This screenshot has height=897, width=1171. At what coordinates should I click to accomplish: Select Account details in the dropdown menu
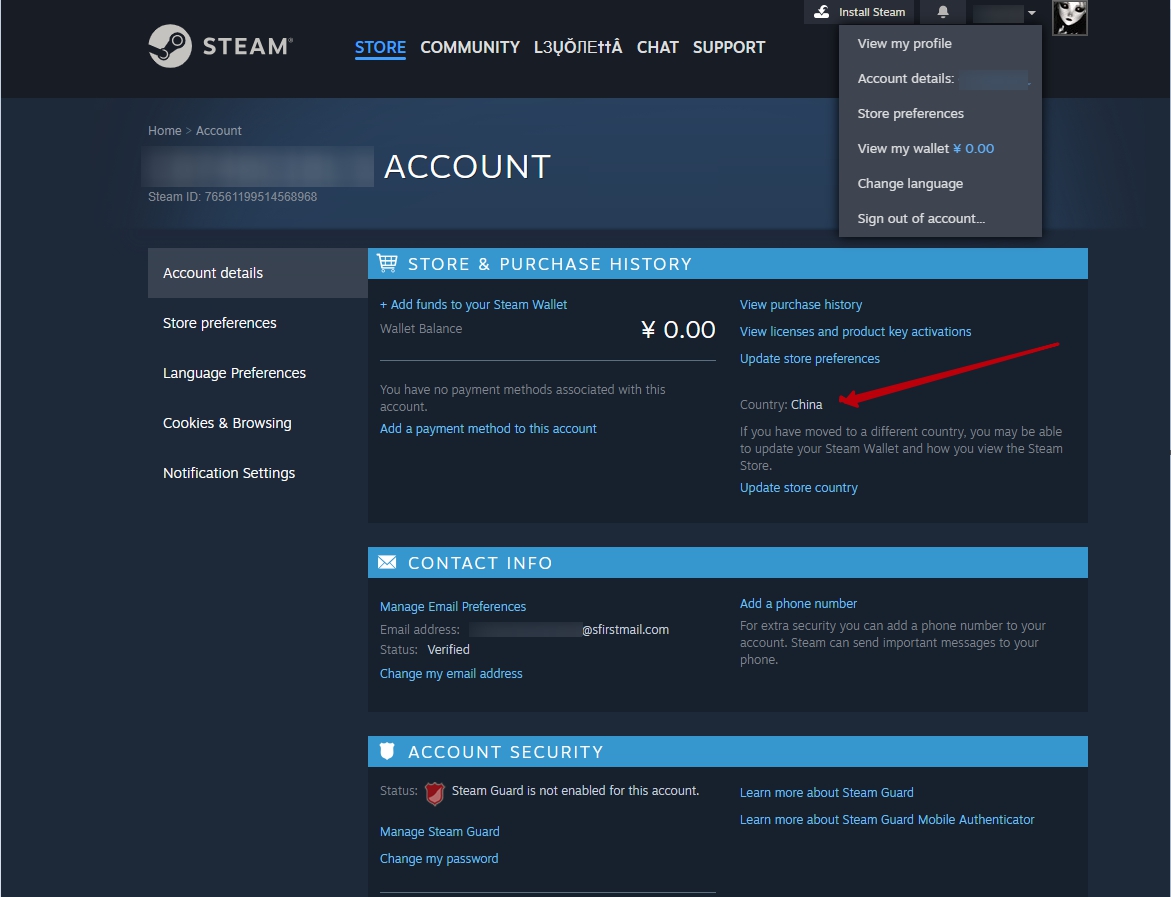(940, 78)
